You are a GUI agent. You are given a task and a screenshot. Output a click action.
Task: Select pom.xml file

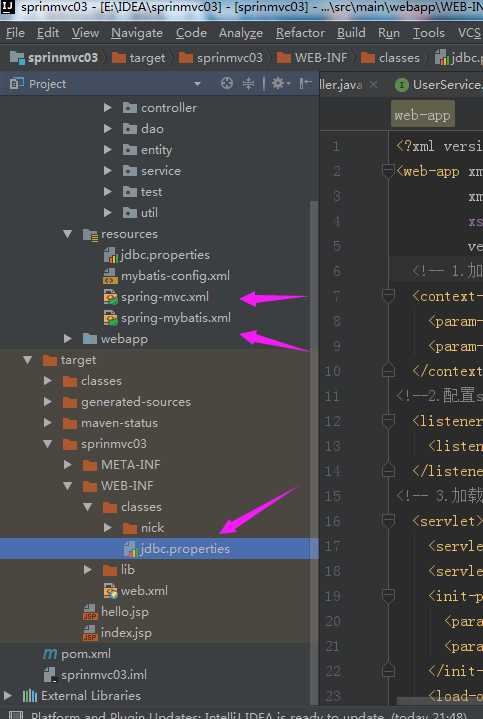77,654
